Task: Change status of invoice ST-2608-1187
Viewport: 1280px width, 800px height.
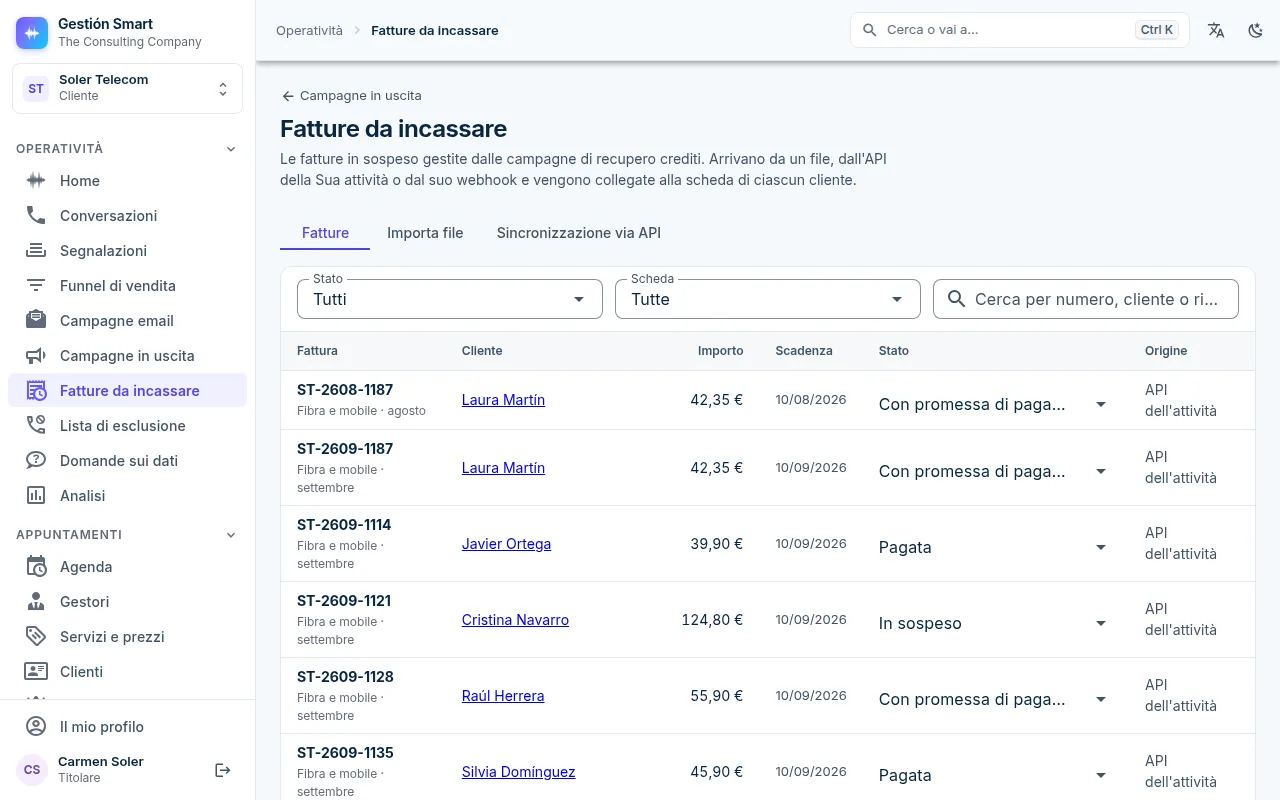Action: tap(994, 404)
